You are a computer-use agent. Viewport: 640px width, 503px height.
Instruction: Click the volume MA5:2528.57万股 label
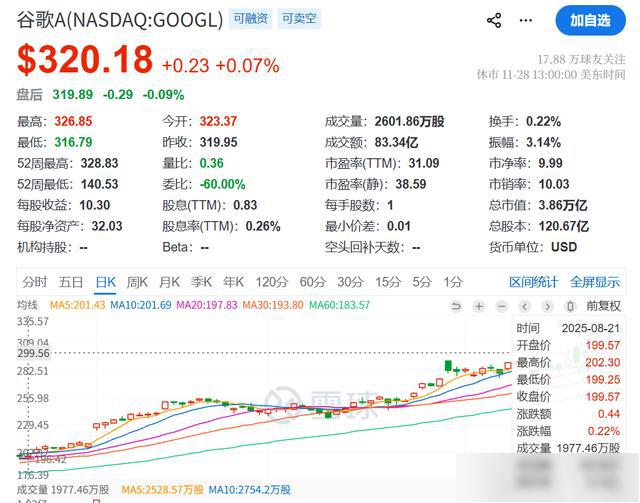coord(162,490)
